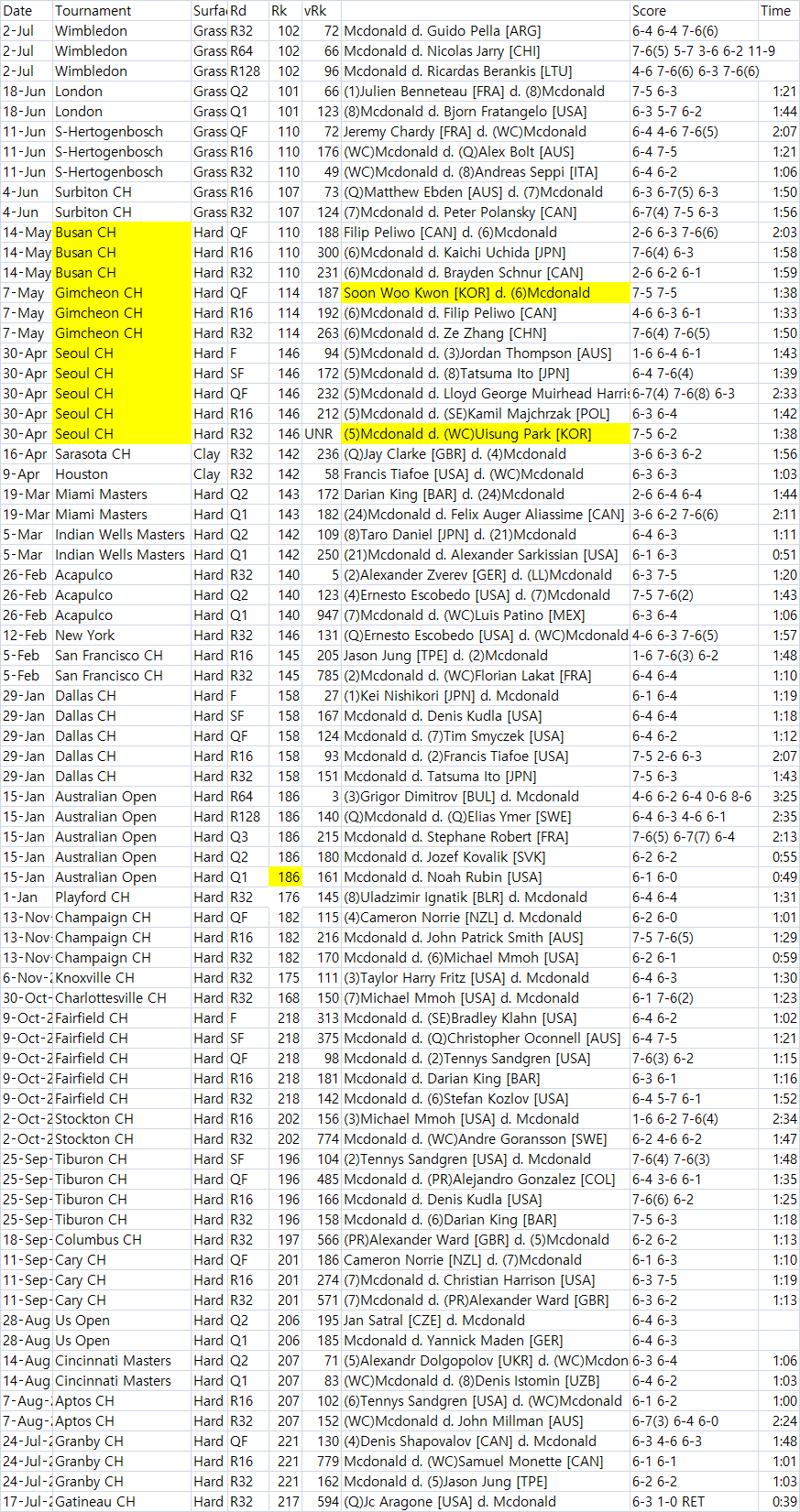Viewport: 800px width, 1512px height.
Task: Select the Alejandro Gonzalez match cell
Action: [x=486, y=1179]
